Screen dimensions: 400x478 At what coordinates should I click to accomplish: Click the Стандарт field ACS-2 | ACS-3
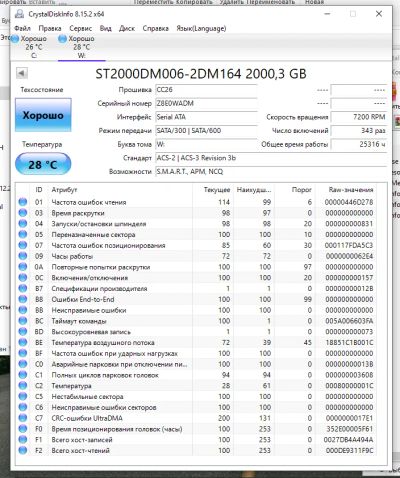point(271,158)
